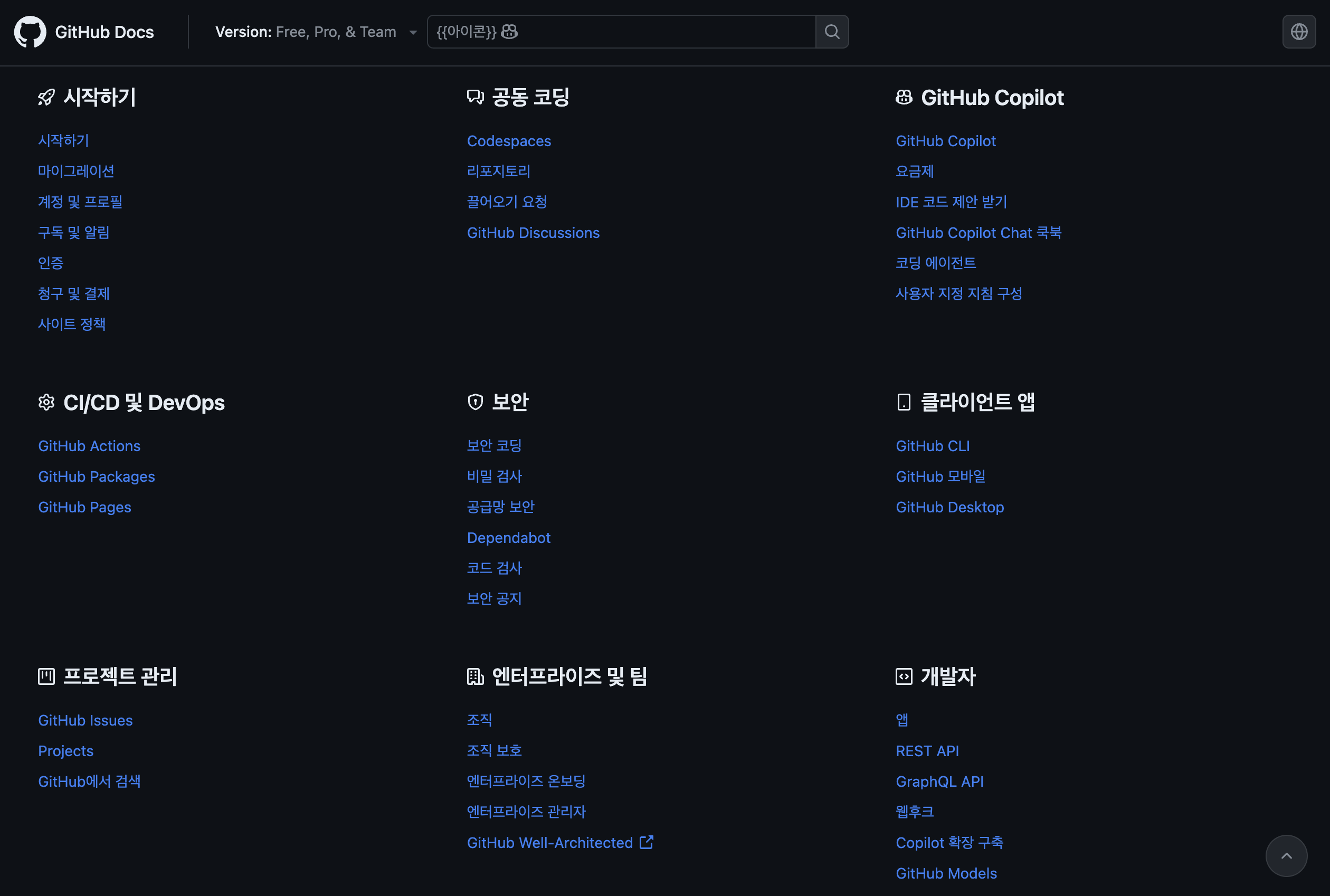
Task: Click the Copilot icon beside GitHub Copilot heading
Action: [x=904, y=98]
